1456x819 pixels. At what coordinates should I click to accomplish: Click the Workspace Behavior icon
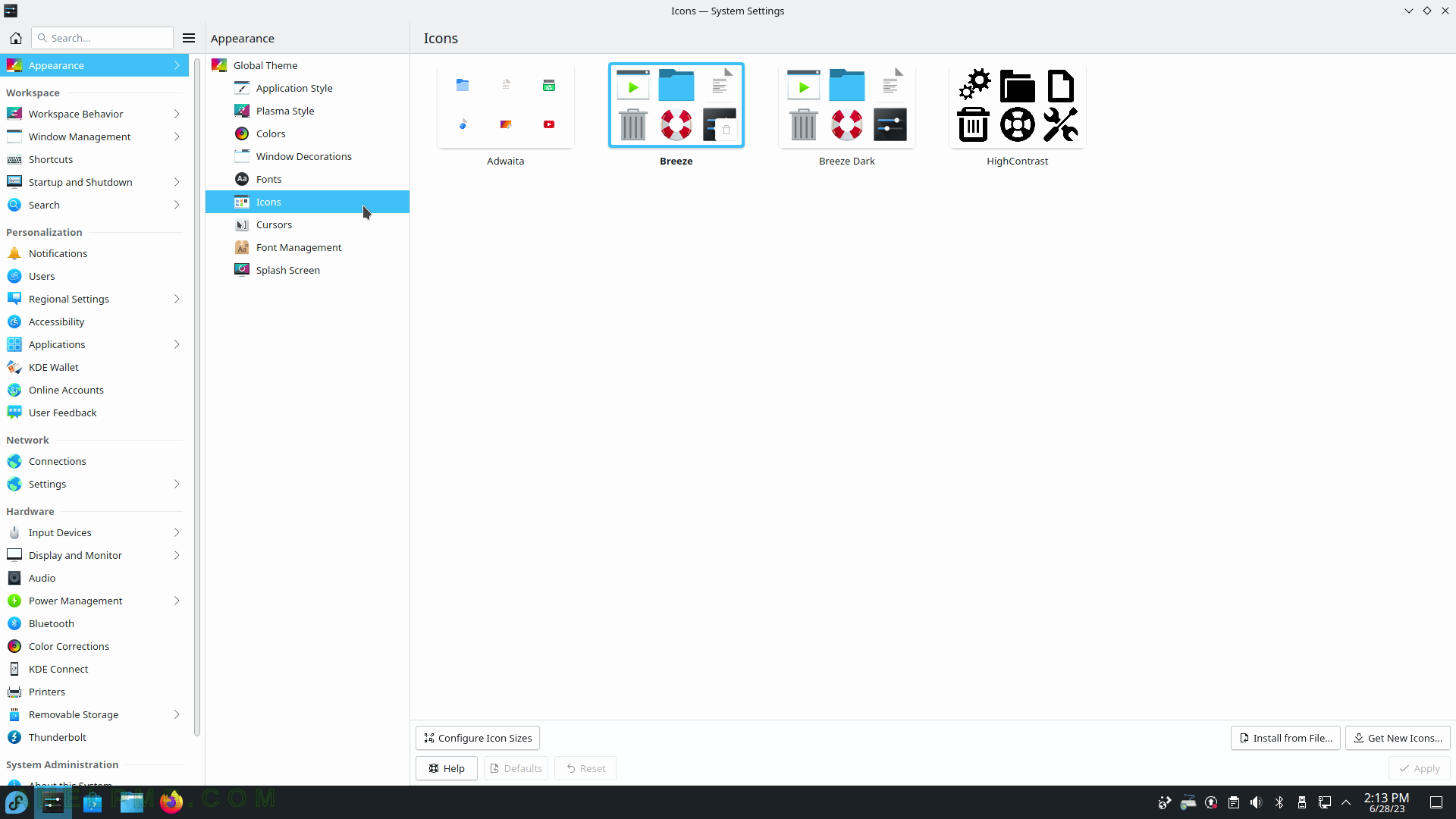coord(14,114)
